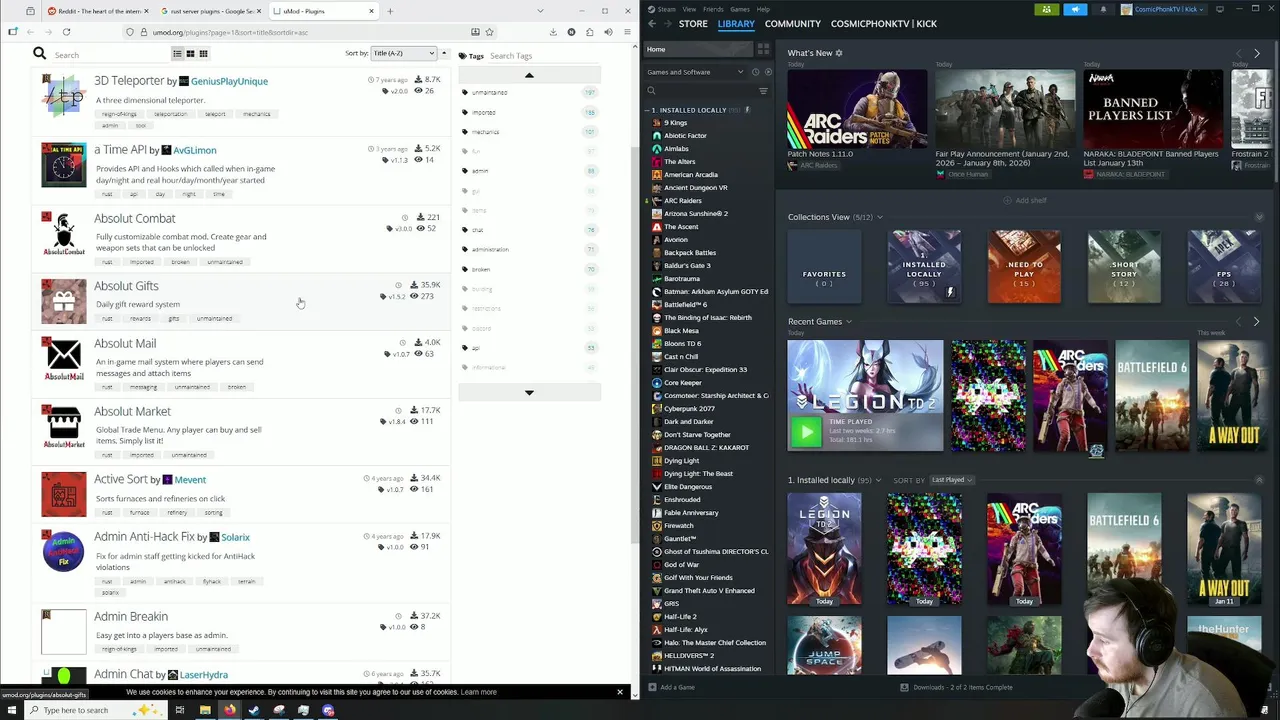This screenshot has width=1280, height=720.
Task: Open Steam View menu
Action: click(689, 9)
